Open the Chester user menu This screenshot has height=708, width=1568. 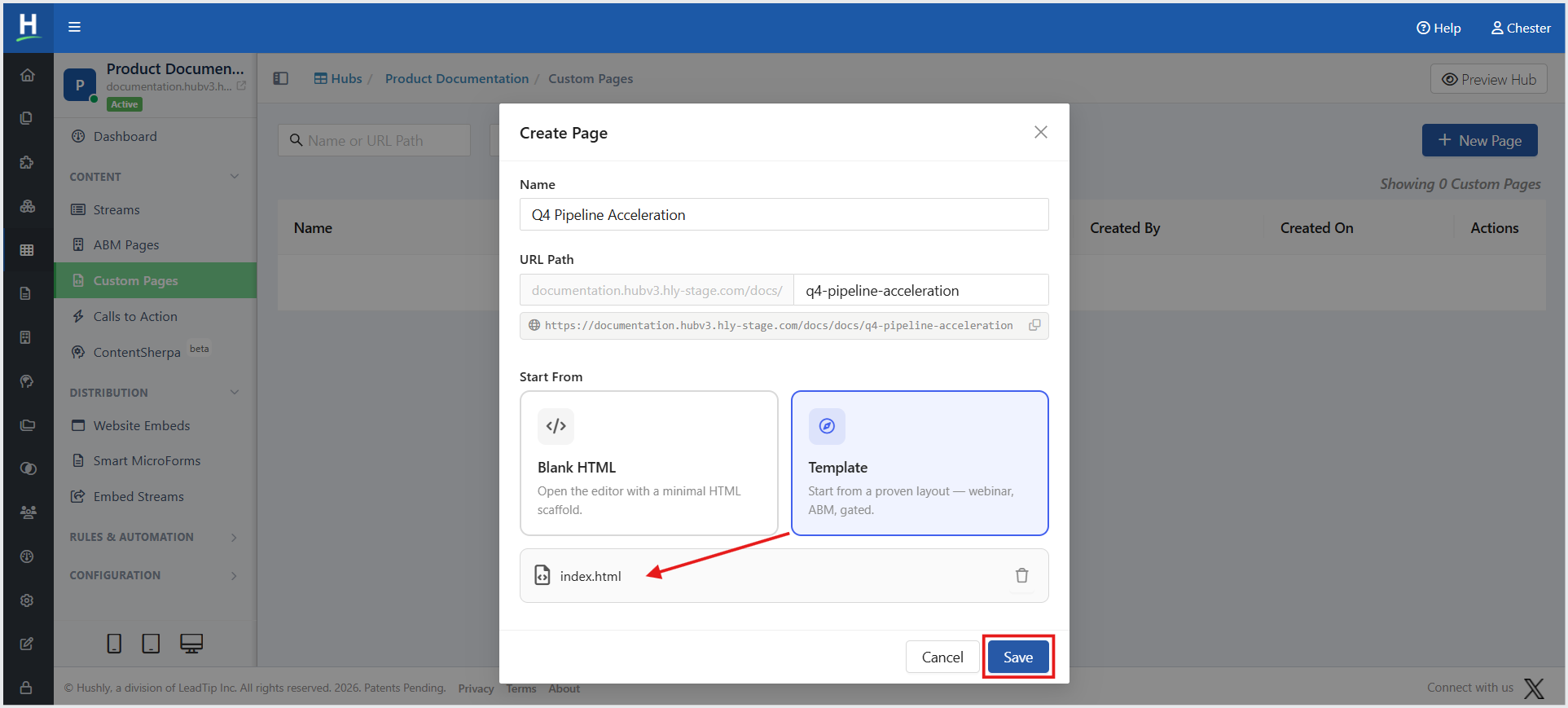click(x=1521, y=28)
